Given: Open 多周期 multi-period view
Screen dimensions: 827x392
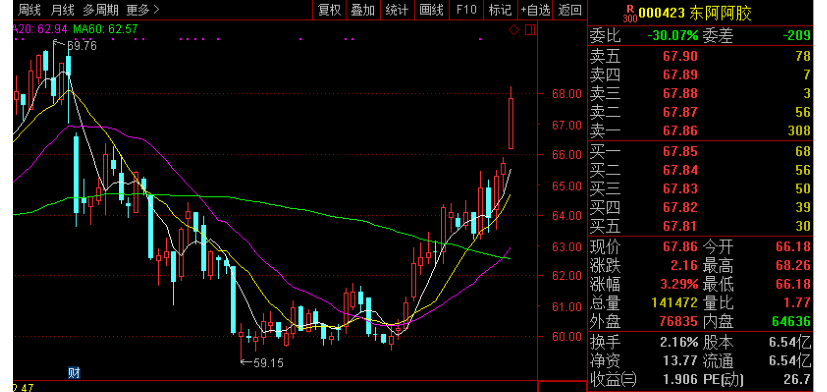Looking at the screenshot, I should (x=100, y=9).
